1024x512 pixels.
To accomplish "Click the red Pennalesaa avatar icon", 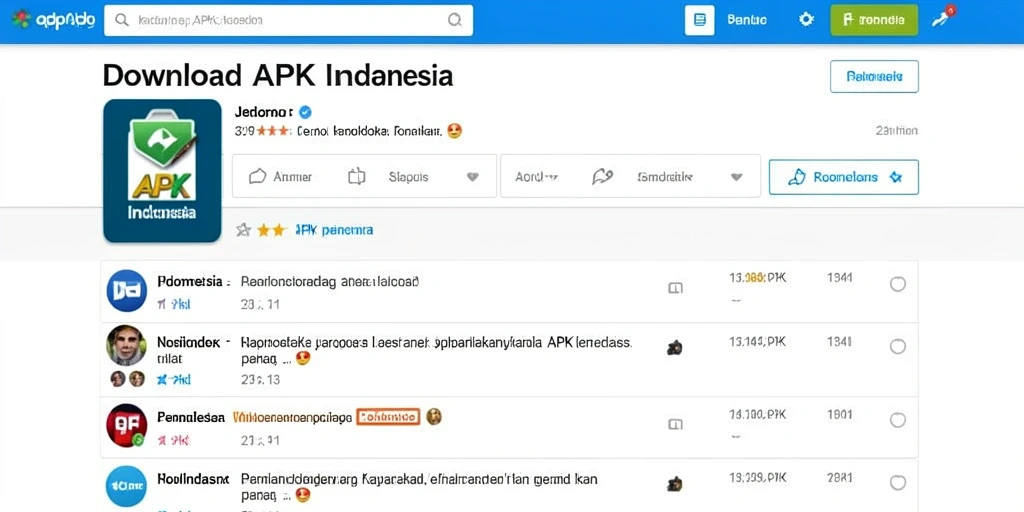I will click(x=127, y=425).
